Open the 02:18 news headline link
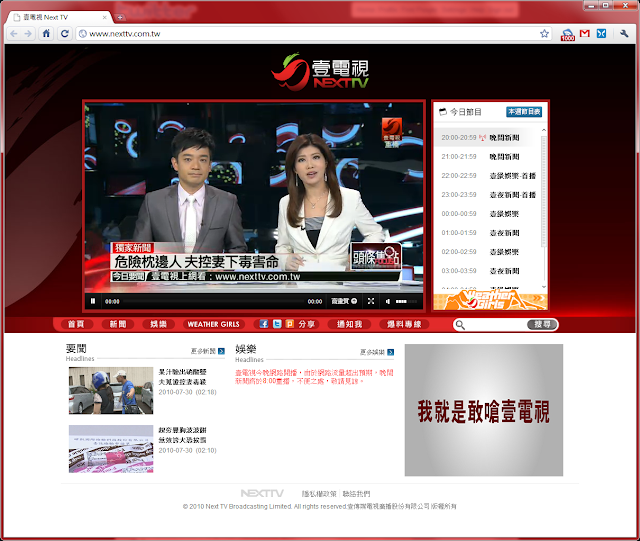 [x=182, y=377]
